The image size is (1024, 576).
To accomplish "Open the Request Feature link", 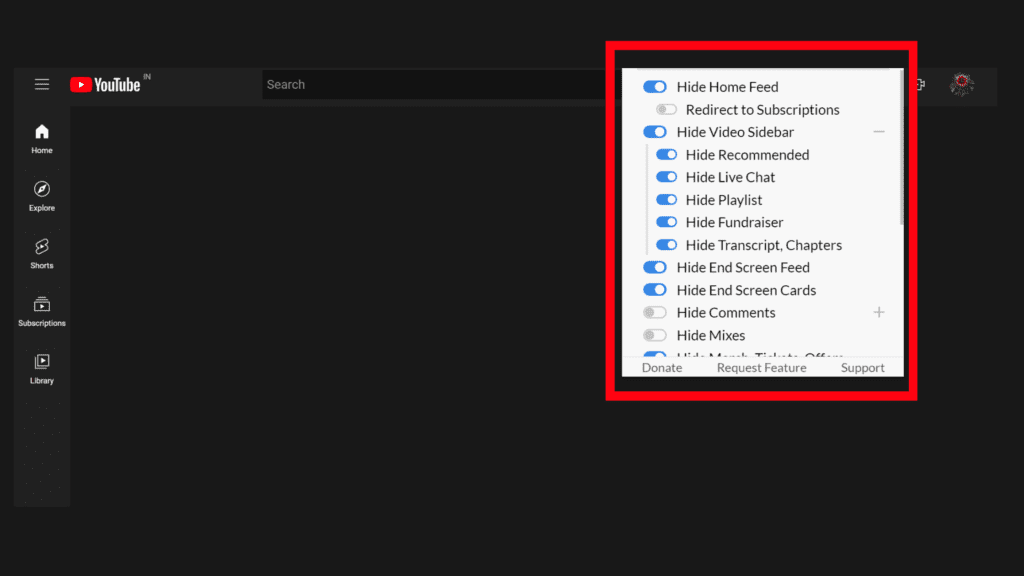I will click(x=761, y=367).
